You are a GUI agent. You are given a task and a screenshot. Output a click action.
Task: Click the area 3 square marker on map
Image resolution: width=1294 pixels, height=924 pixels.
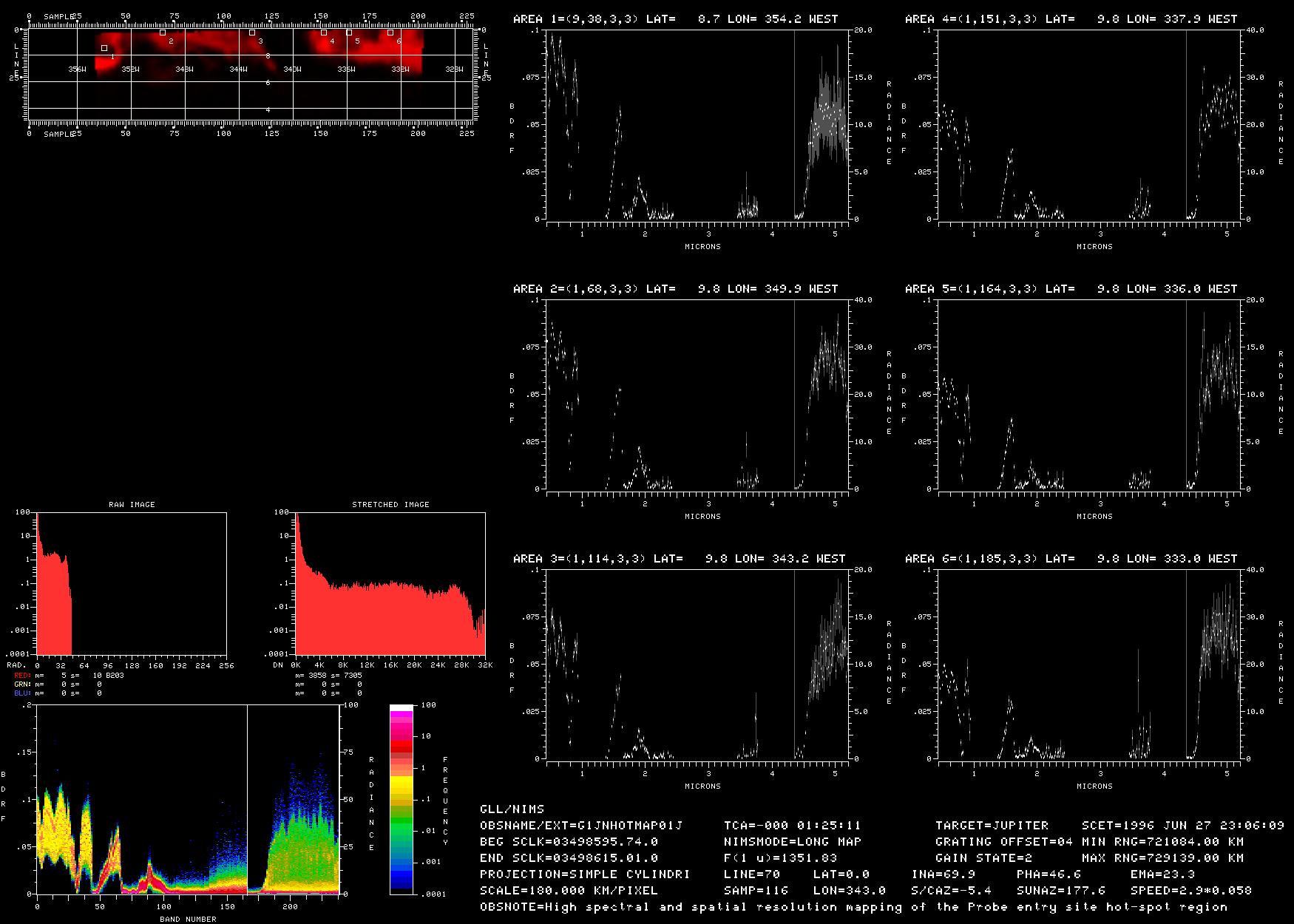click(252, 33)
